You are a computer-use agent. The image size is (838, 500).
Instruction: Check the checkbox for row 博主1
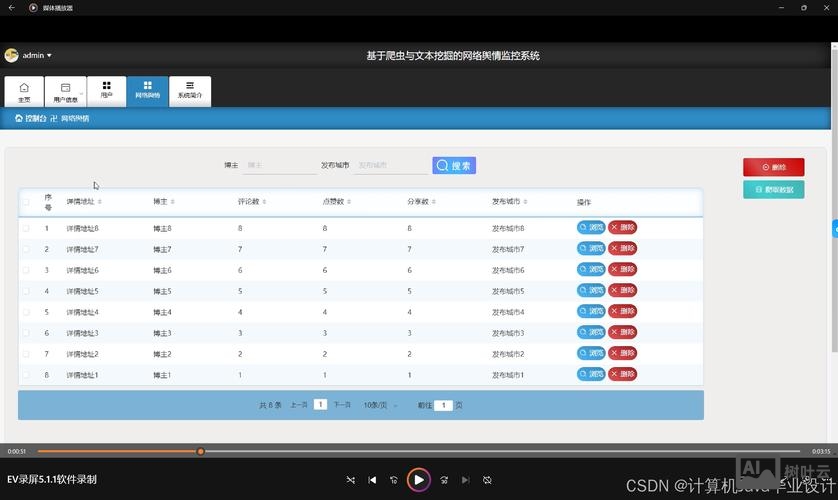pos(26,374)
